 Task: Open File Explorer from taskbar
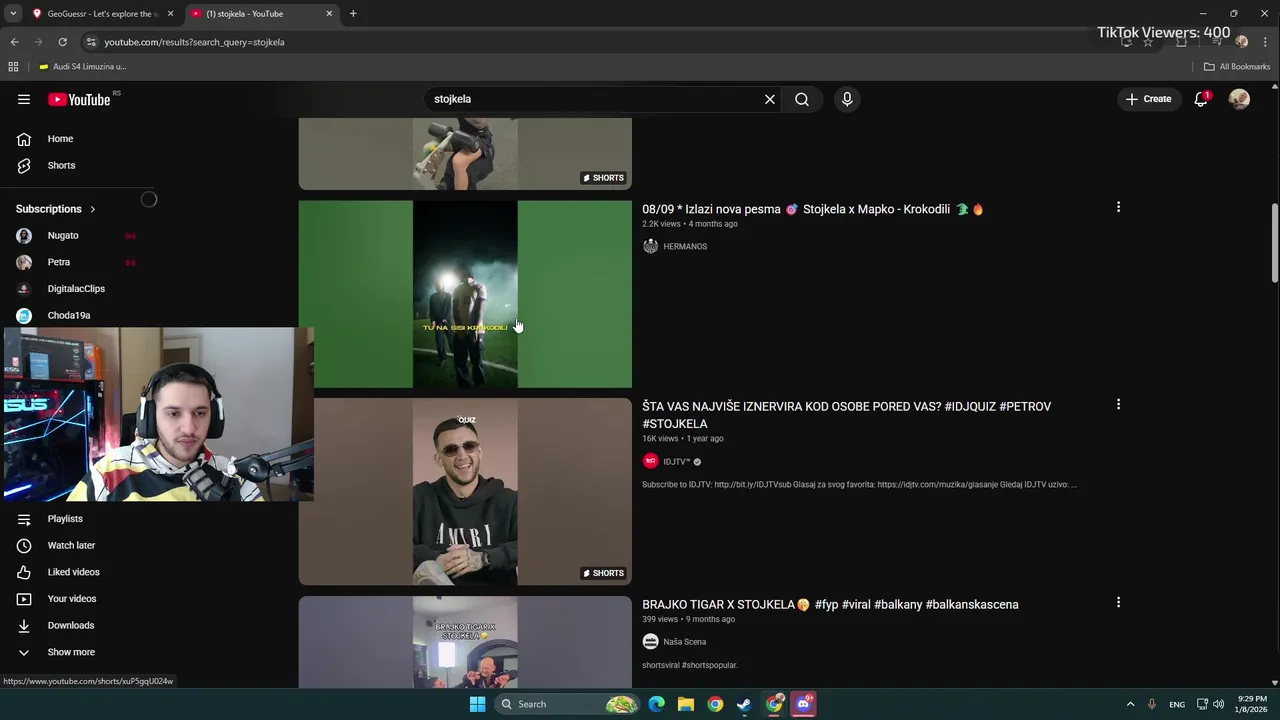[x=686, y=704]
